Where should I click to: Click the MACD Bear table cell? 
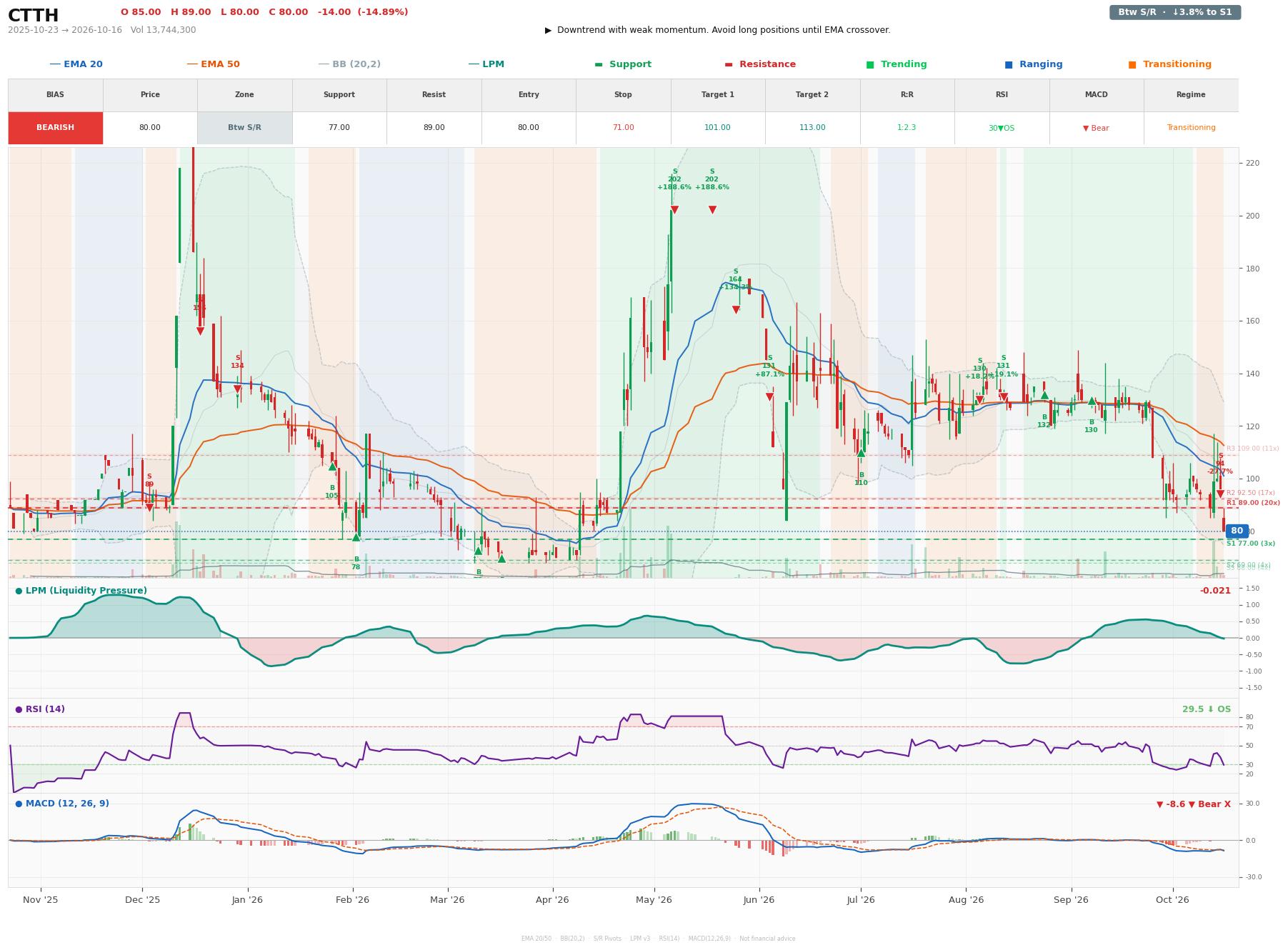(x=1096, y=128)
